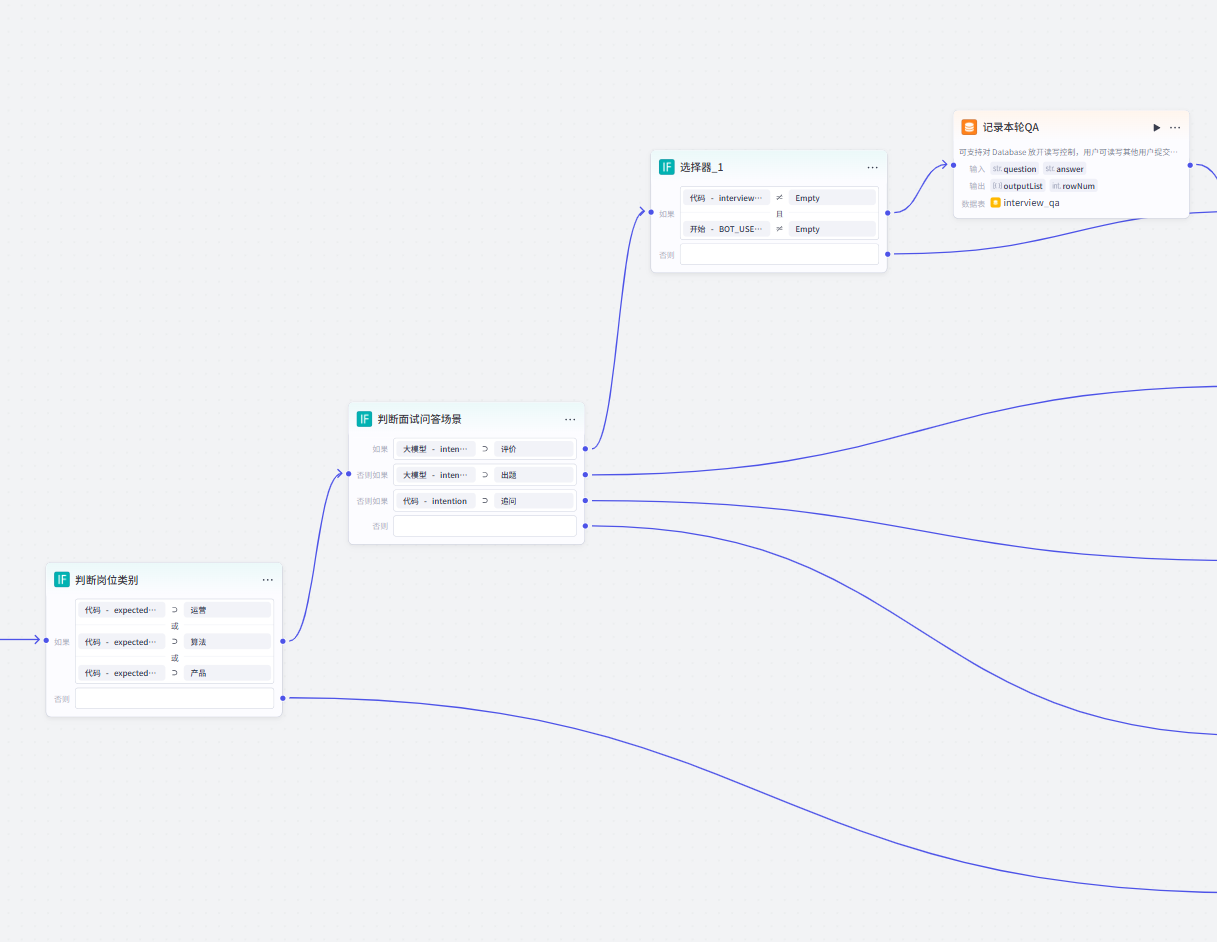Select the 选择器_1 node title
This screenshot has width=1217, height=942.
click(x=701, y=167)
